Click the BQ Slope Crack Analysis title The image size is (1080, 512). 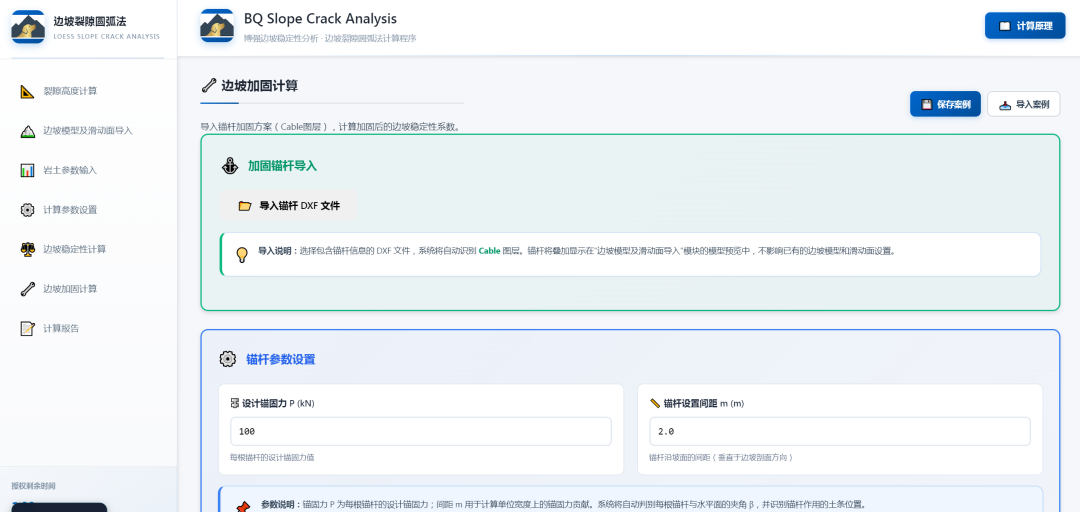tap(320, 19)
